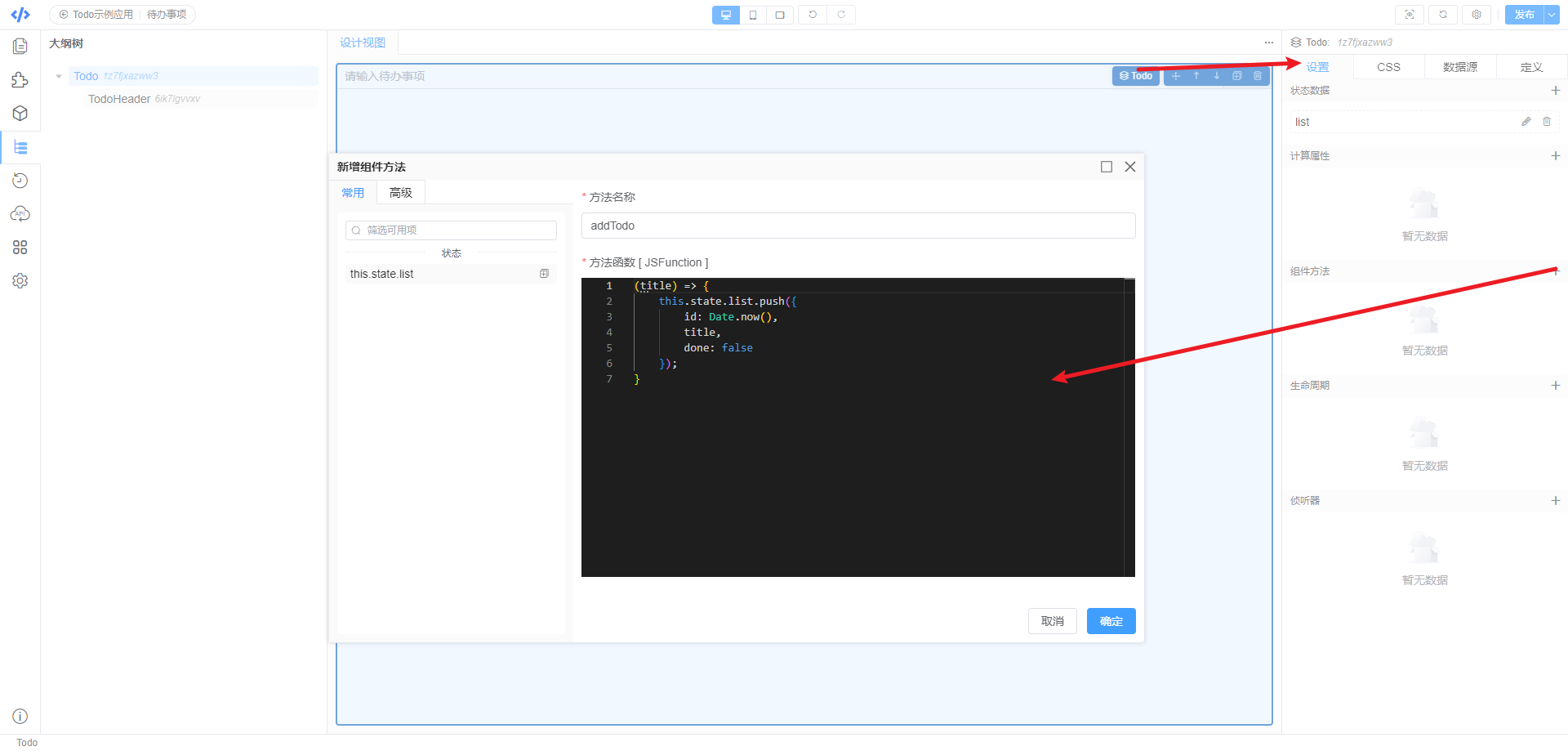
Task: Click the refresh icon in top toolbar
Action: coord(1443,15)
